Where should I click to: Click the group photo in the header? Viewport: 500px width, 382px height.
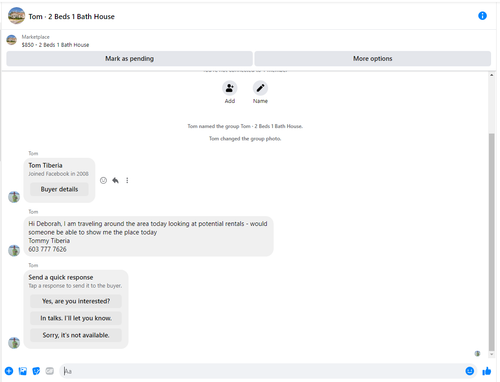[16, 16]
